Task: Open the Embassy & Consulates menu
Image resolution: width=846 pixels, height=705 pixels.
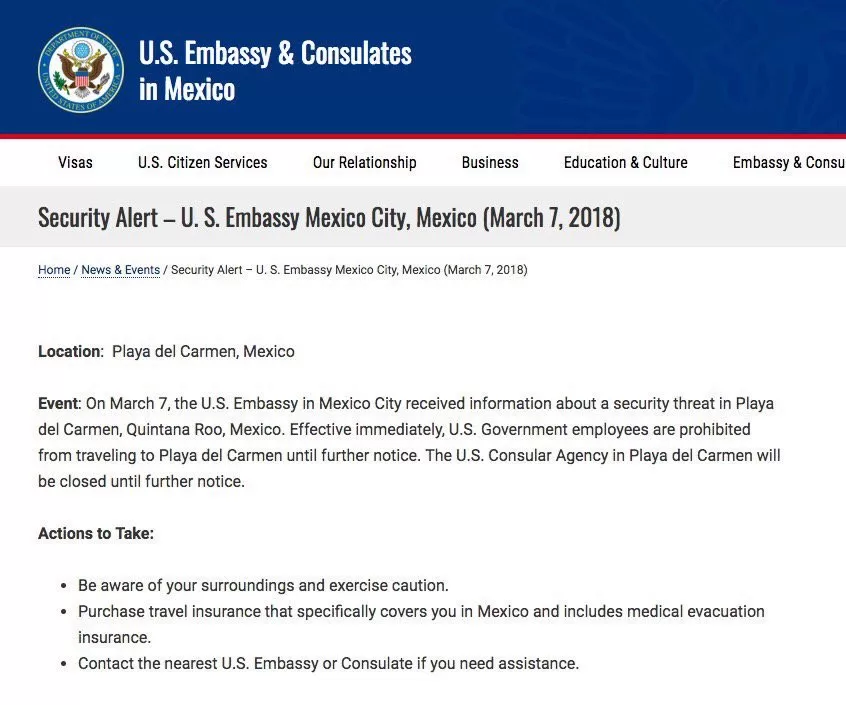Action: tap(789, 162)
